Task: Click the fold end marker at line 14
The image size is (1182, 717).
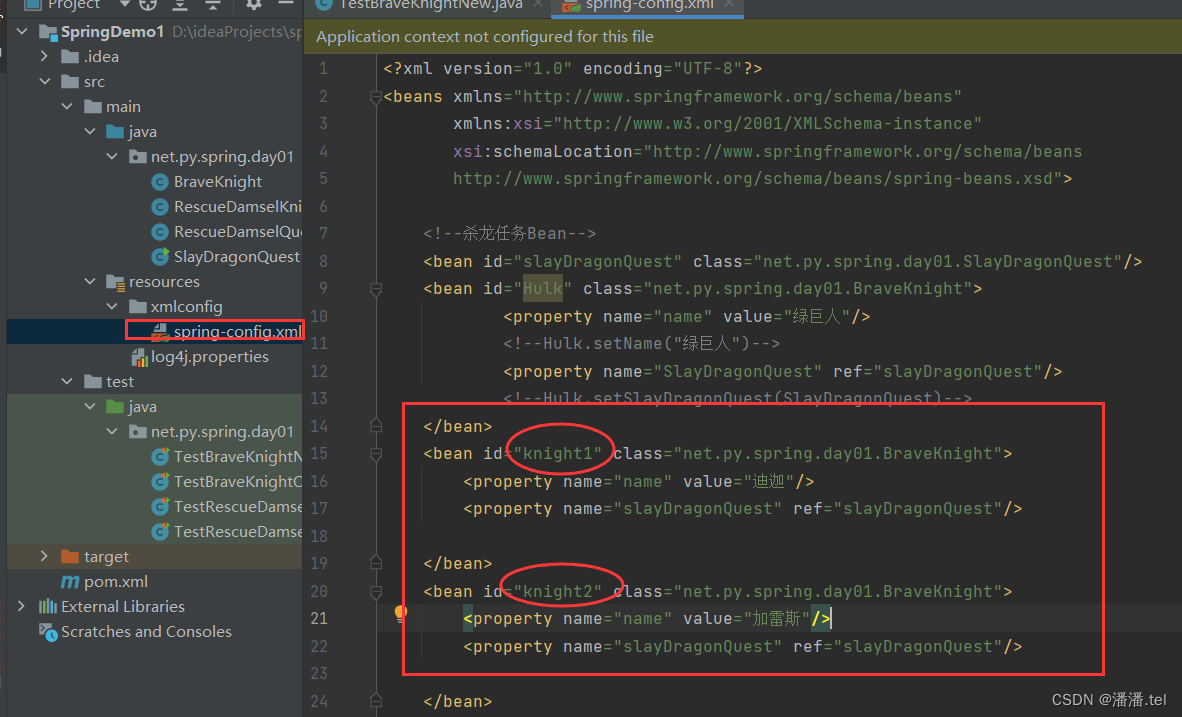Action: [375, 426]
